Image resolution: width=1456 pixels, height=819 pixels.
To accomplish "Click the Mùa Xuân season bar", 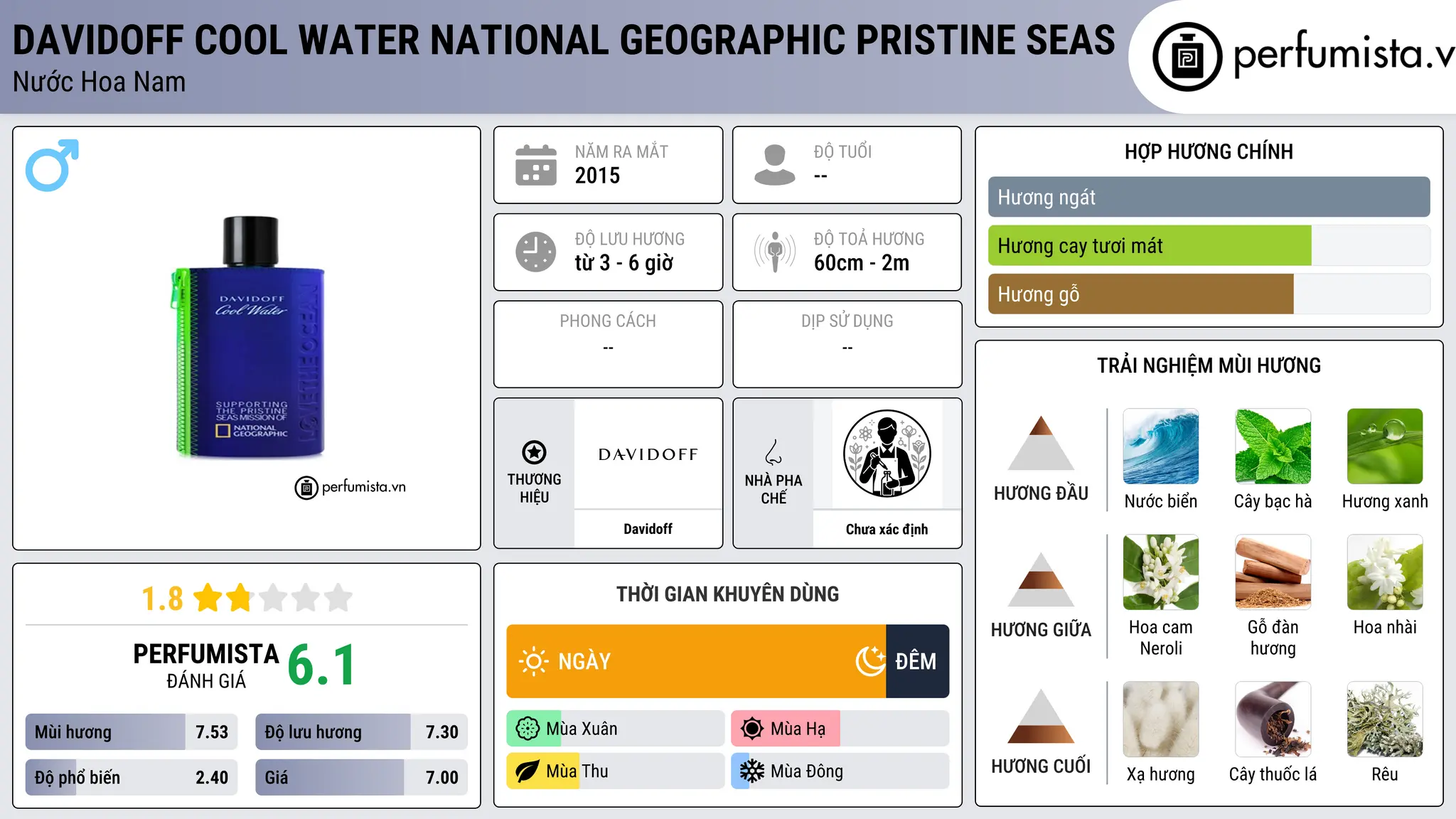I will 615,729.
